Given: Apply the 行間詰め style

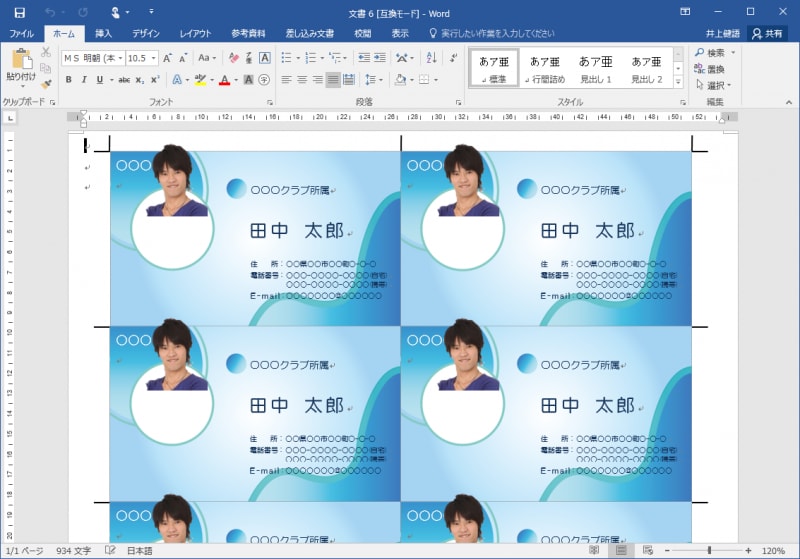Looking at the screenshot, I should click(x=545, y=68).
